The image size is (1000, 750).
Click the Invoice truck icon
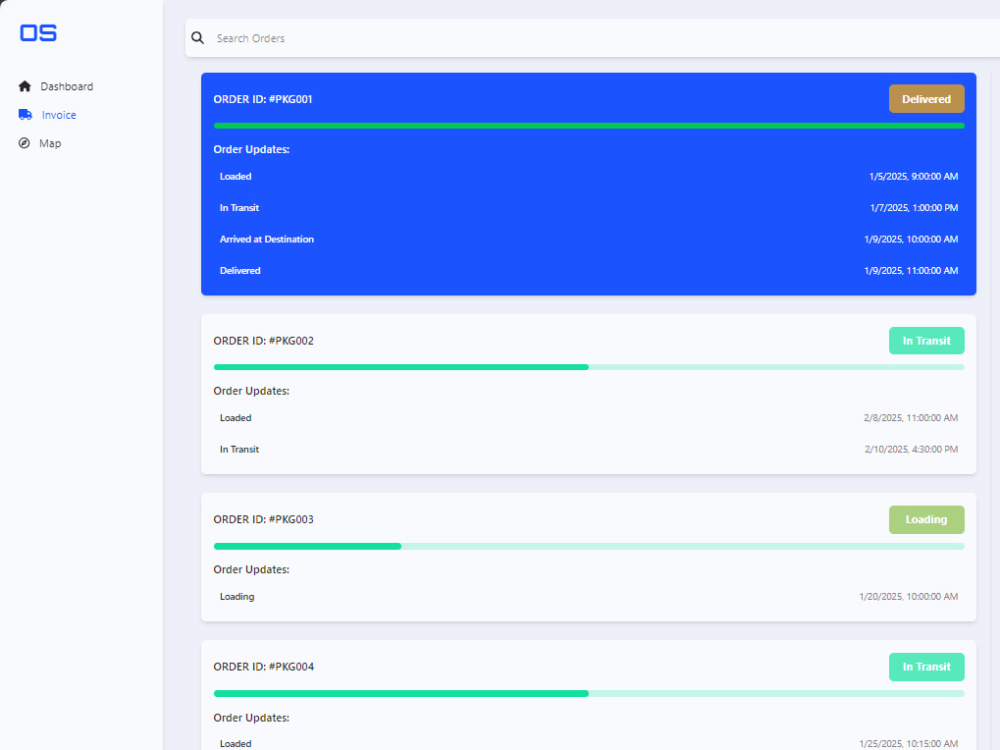point(26,115)
